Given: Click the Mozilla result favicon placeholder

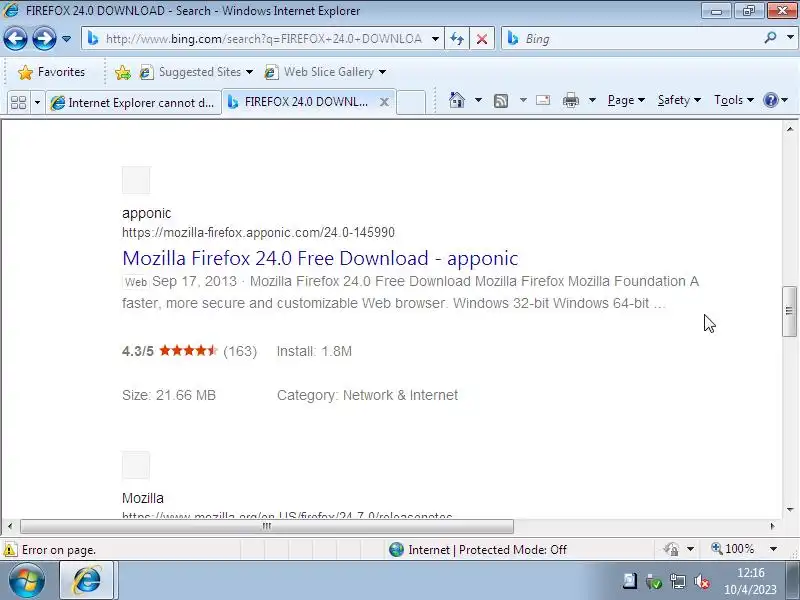Looking at the screenshot, I should [136, 465].
